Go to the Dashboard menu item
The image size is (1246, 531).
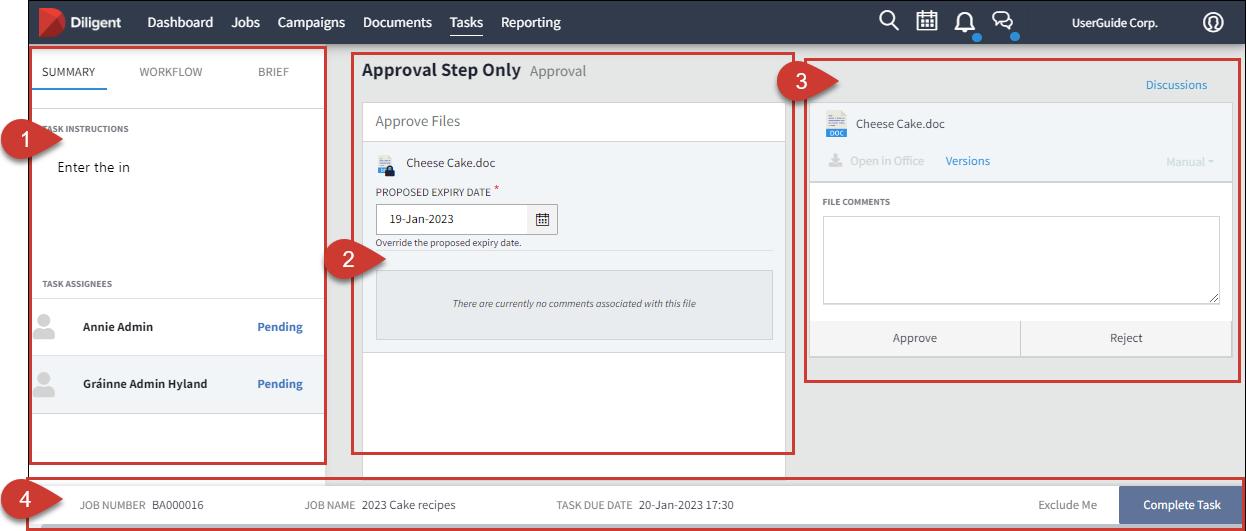(180, 22)
